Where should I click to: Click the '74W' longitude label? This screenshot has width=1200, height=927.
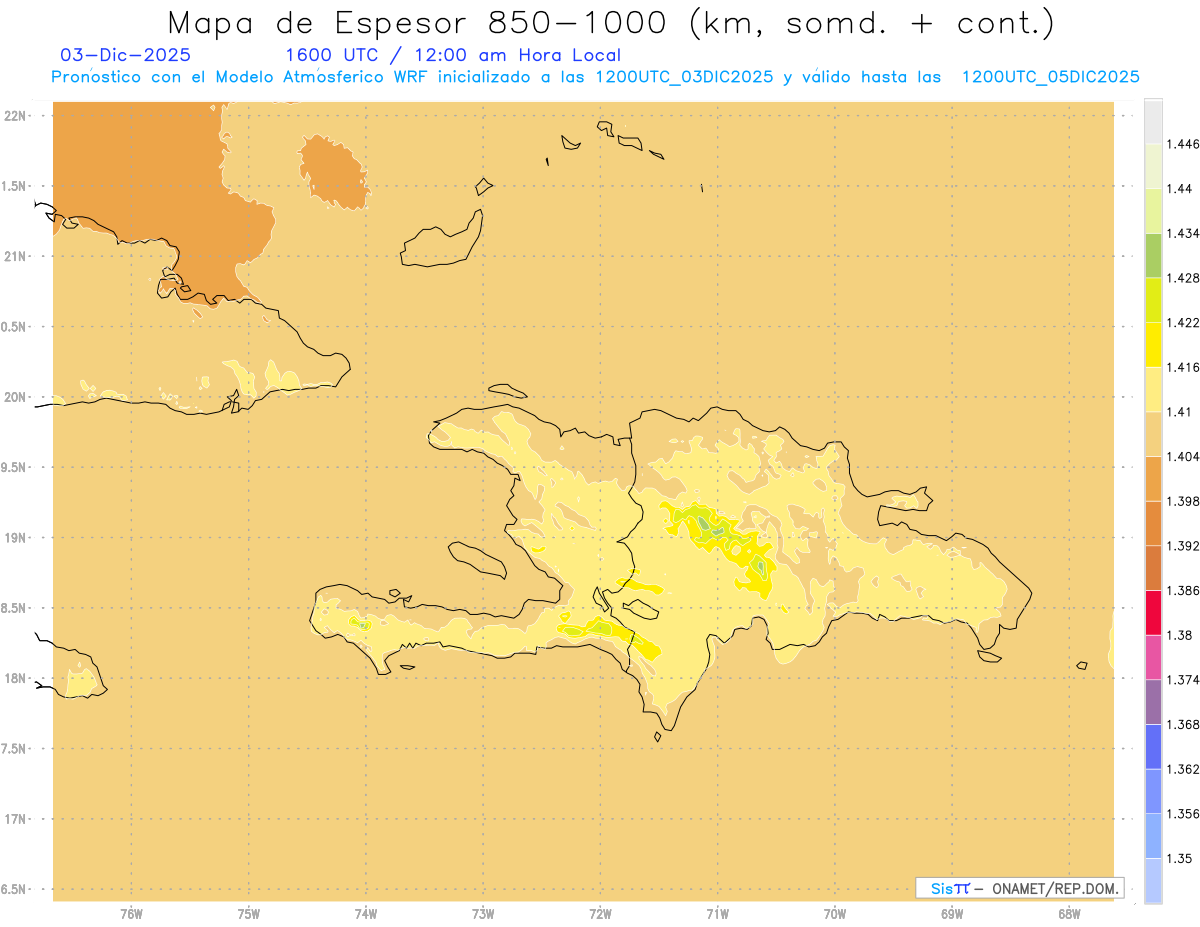click(x=366, y=914)
